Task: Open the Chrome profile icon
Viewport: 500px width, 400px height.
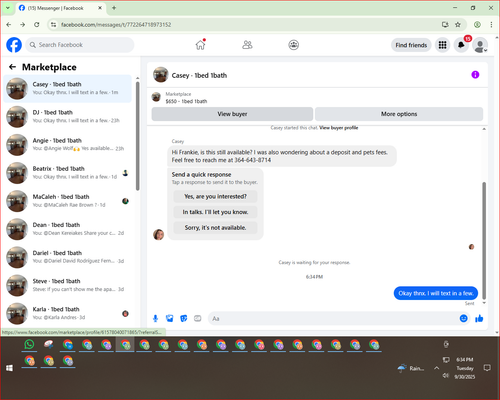Action: pyautogui.click(x=477, y=24)
